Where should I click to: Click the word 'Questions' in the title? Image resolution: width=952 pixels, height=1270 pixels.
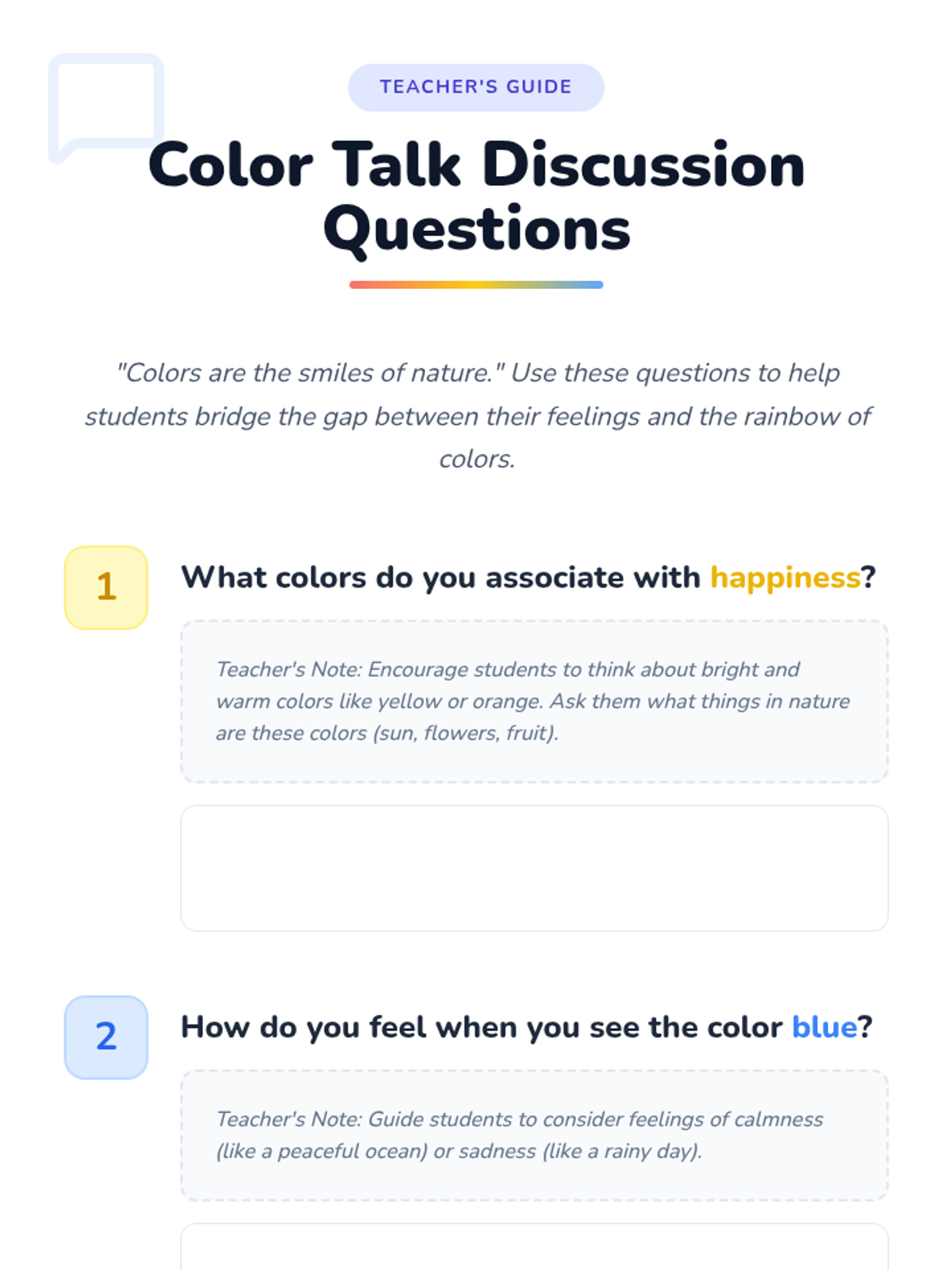[476, 229]
